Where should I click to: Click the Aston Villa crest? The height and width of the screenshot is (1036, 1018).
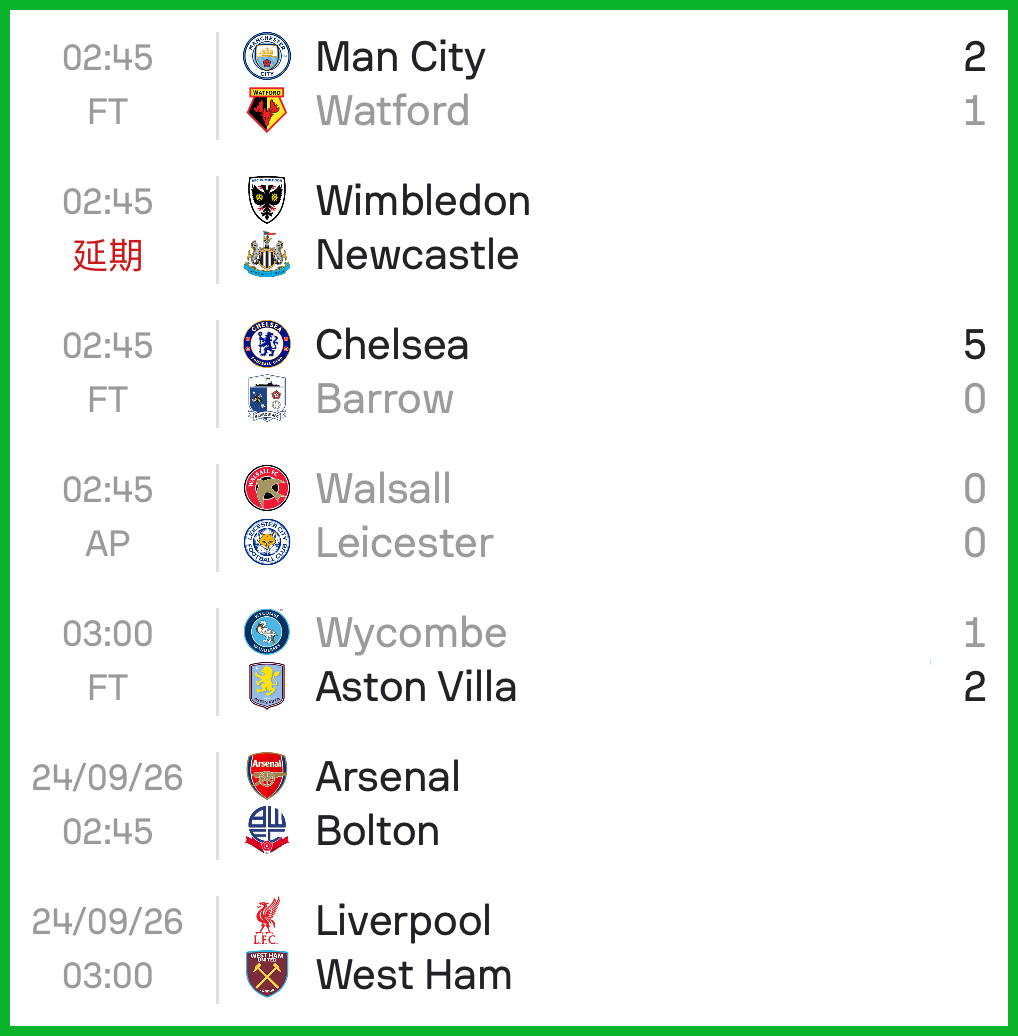(x=267, y=686)
